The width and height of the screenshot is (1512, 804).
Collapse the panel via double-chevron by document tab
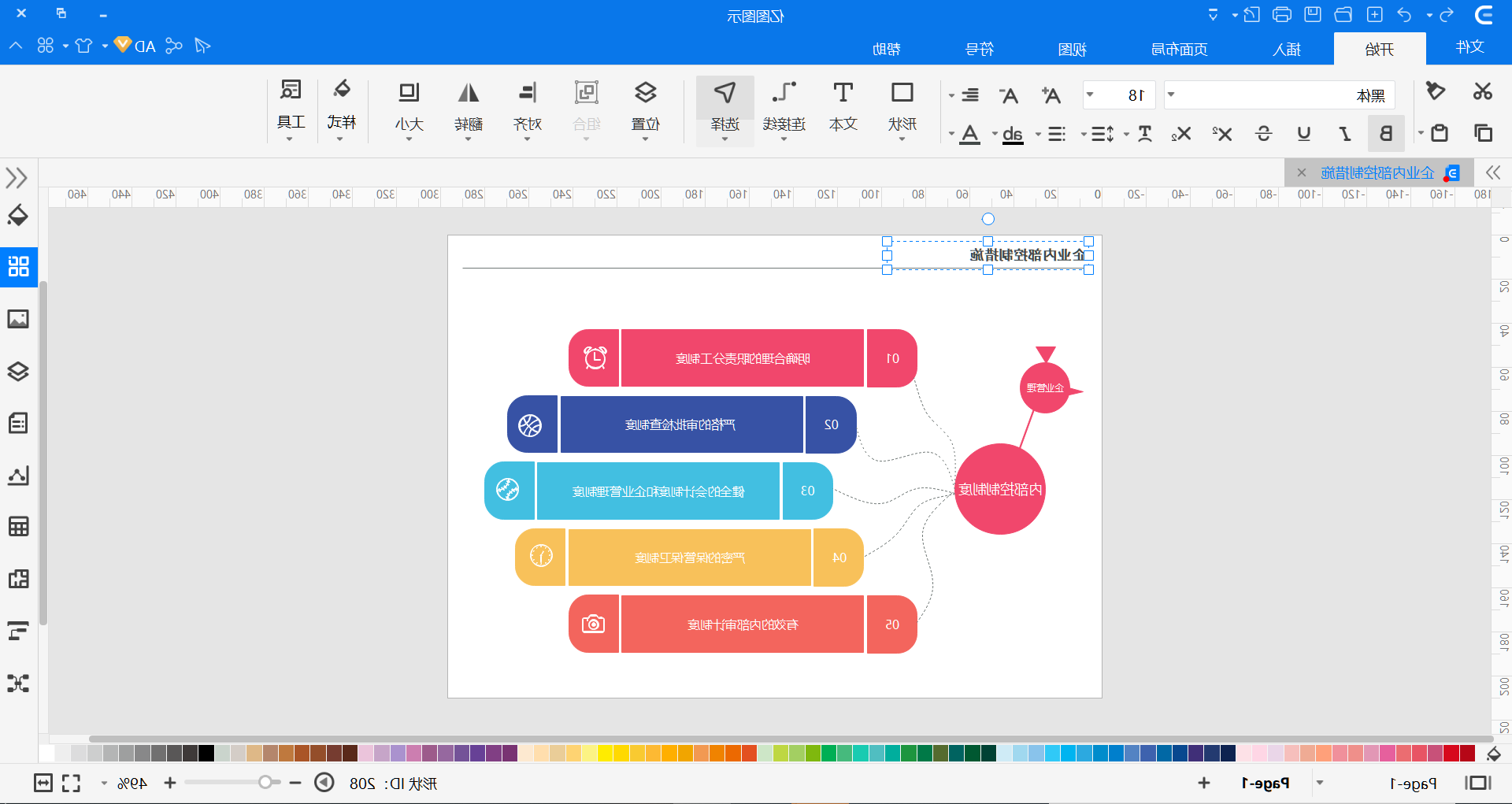coord(1493,172)
